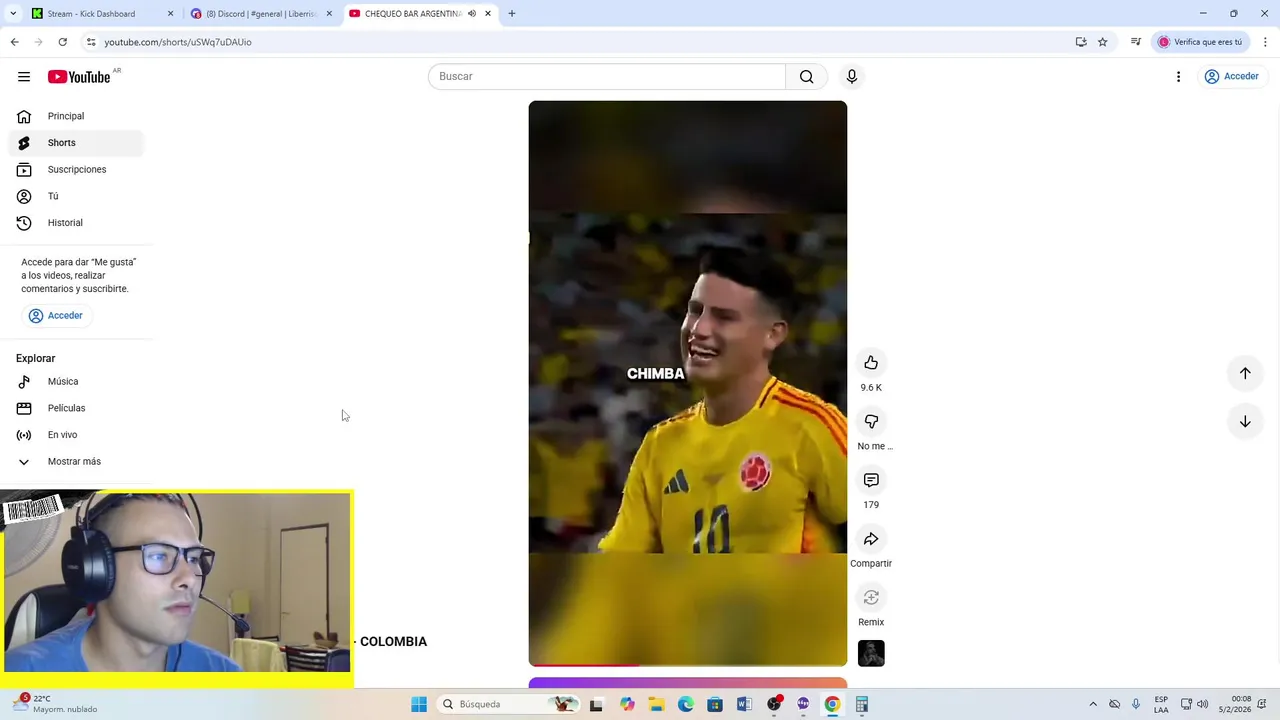Viewport: 1280px width, 720px height.
Task: Focus the Buscar search field
Action: (x=607, y=77)
